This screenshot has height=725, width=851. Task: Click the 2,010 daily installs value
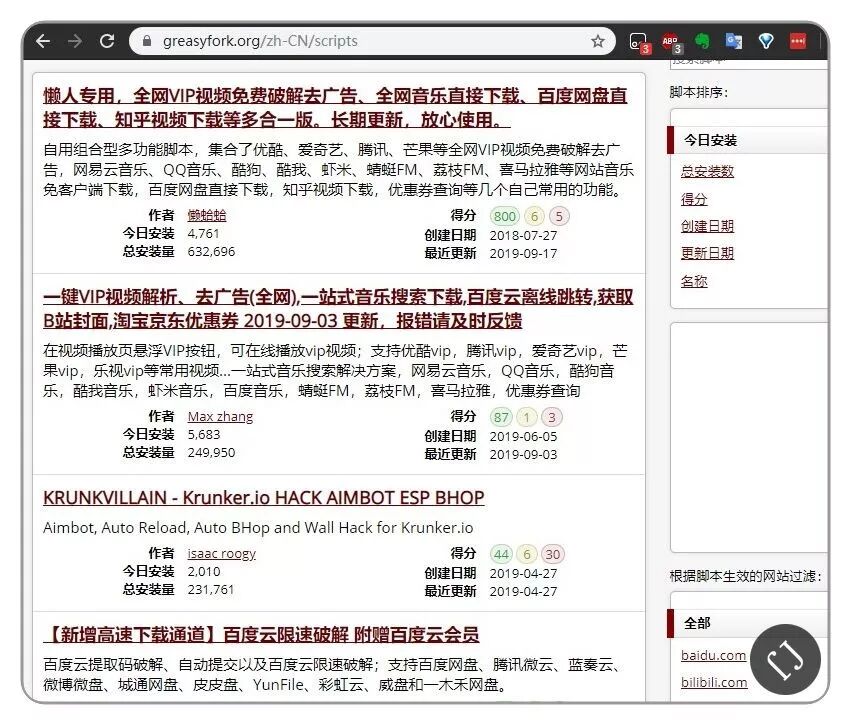point(204,571)
